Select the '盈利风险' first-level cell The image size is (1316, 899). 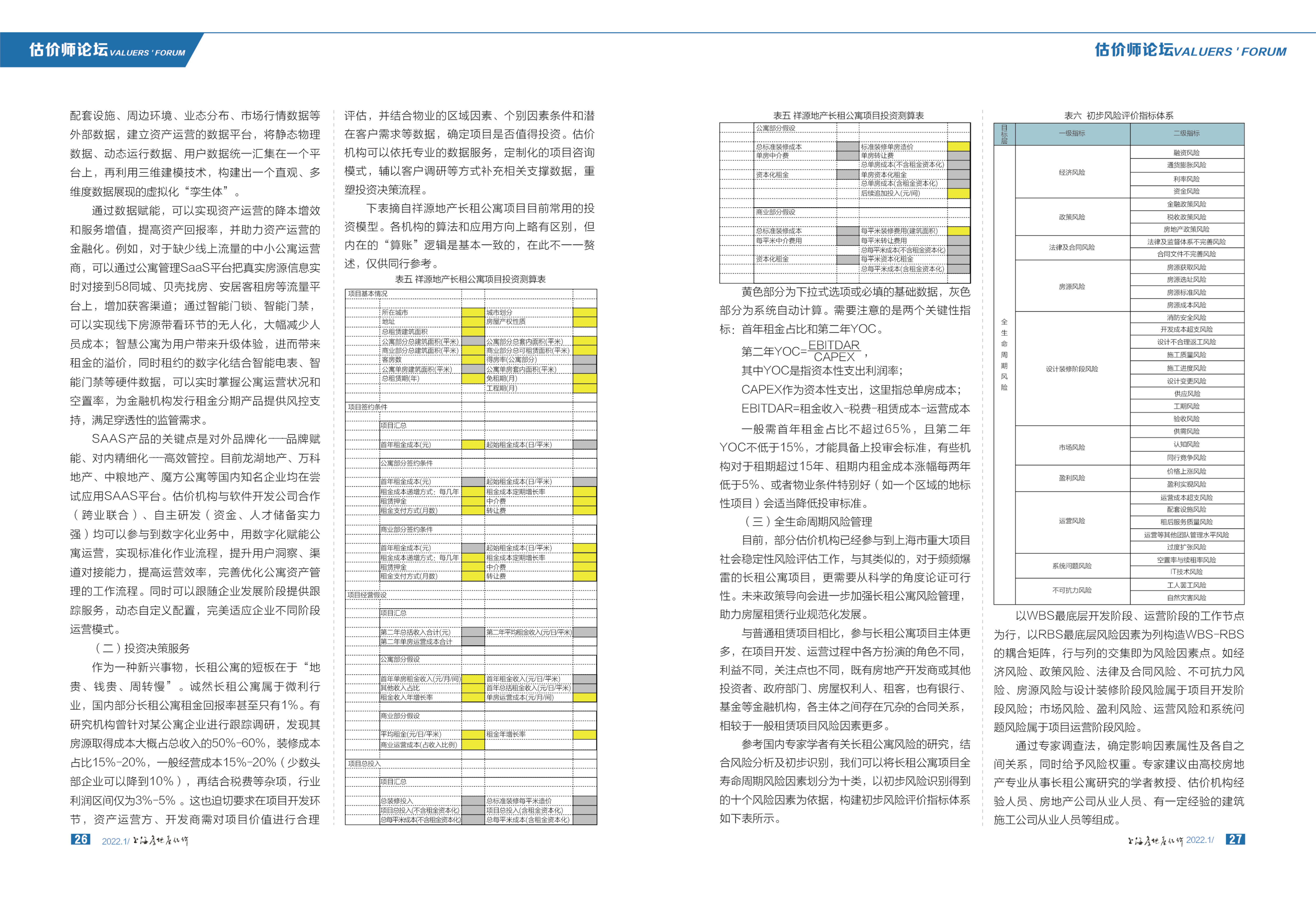tap(1072, 478)
